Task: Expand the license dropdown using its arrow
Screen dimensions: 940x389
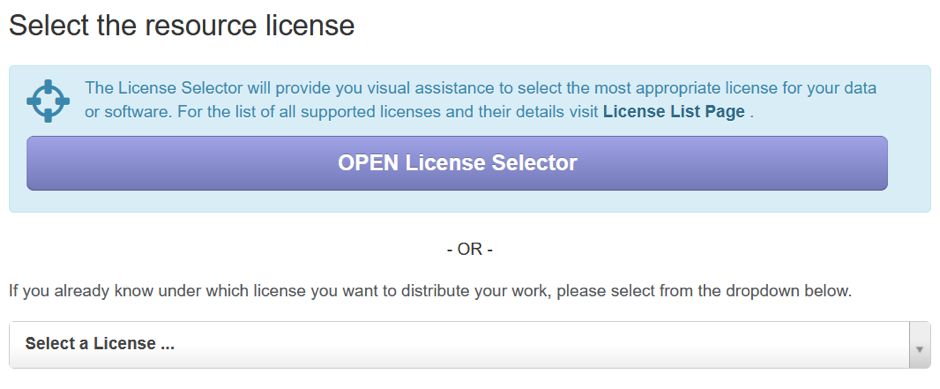Action: coord(920,345)
